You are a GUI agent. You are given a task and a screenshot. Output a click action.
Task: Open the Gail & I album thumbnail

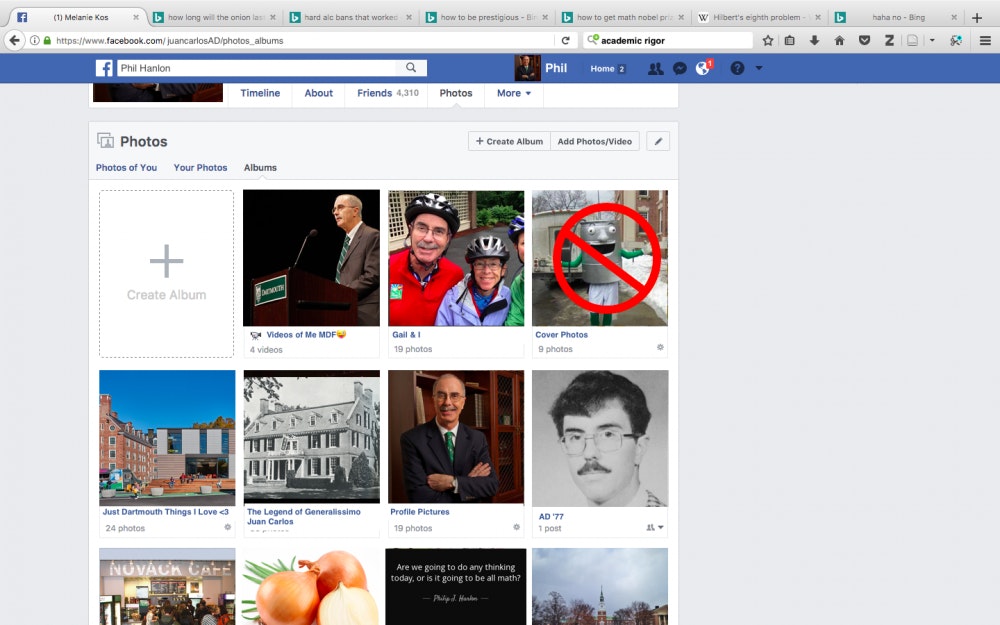(x=456, y=258)
